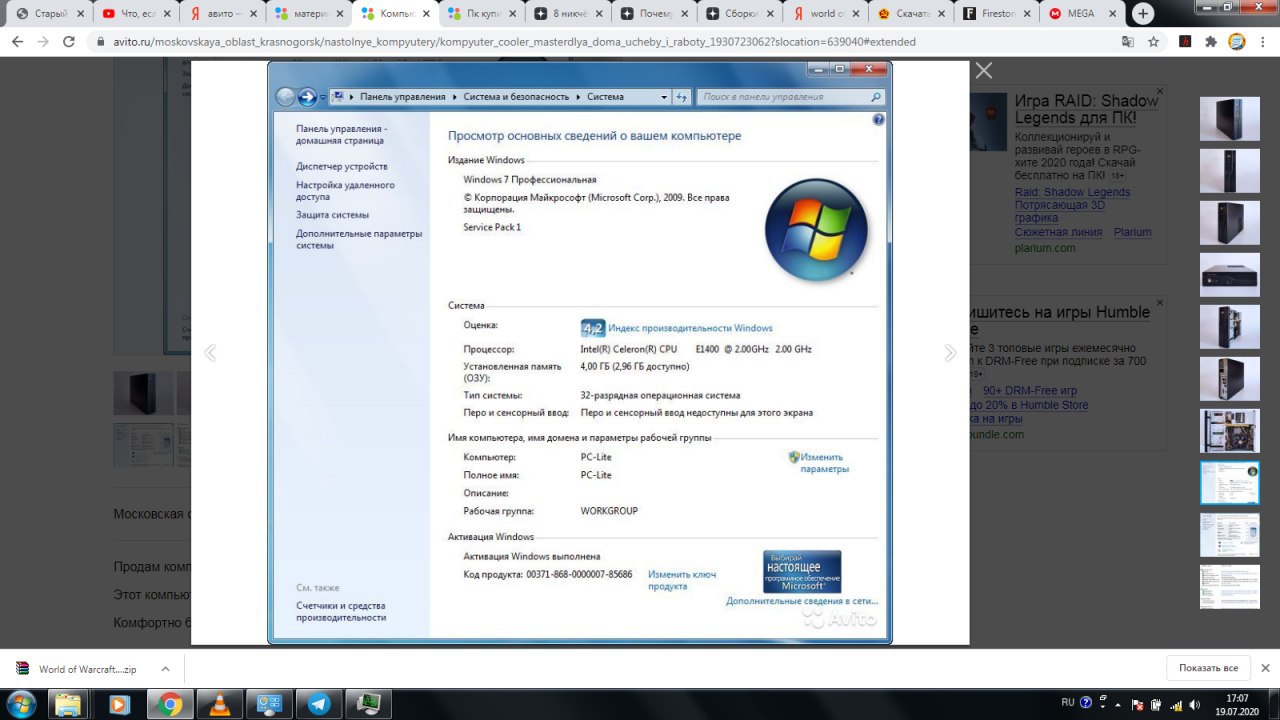Select the thumbnail showing the open case interior

coord(1229,431)
